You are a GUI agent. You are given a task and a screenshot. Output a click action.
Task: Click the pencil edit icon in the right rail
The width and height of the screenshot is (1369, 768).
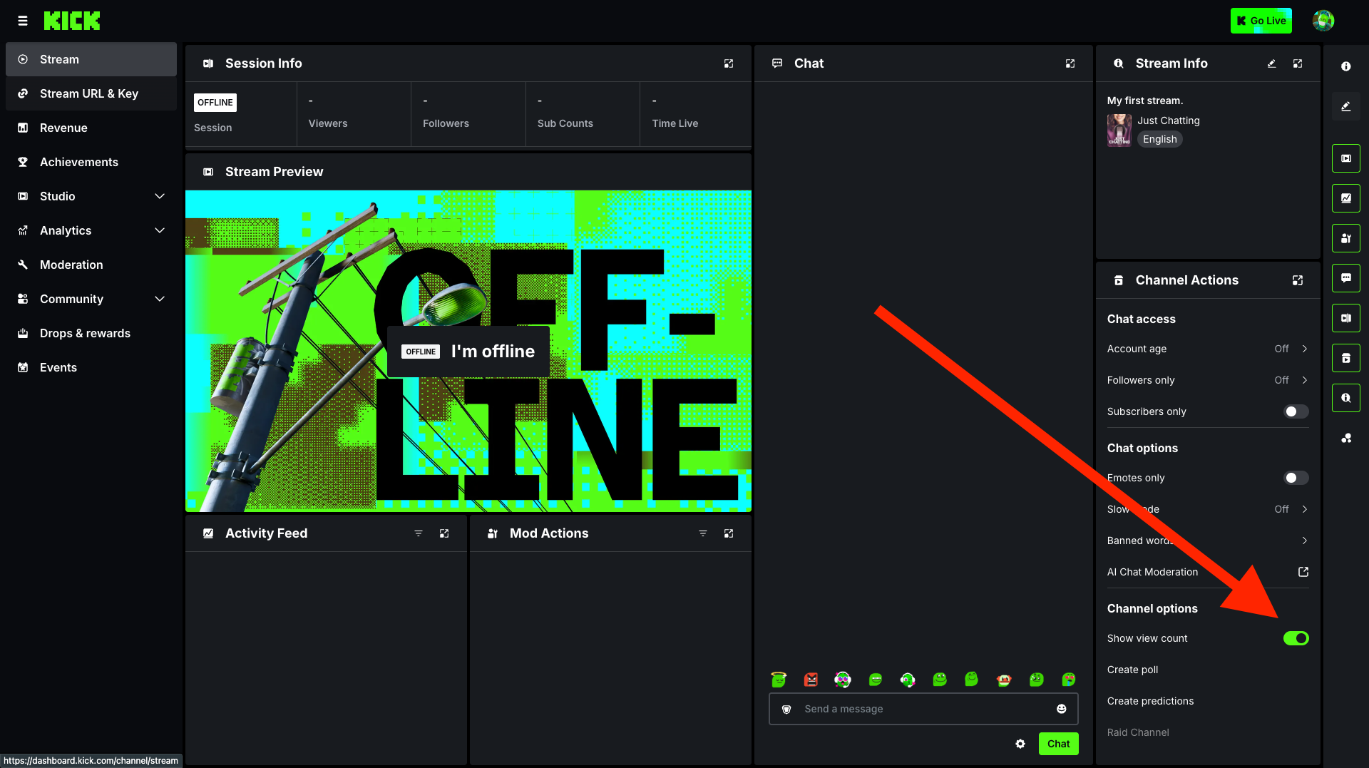coord(1346,106)
